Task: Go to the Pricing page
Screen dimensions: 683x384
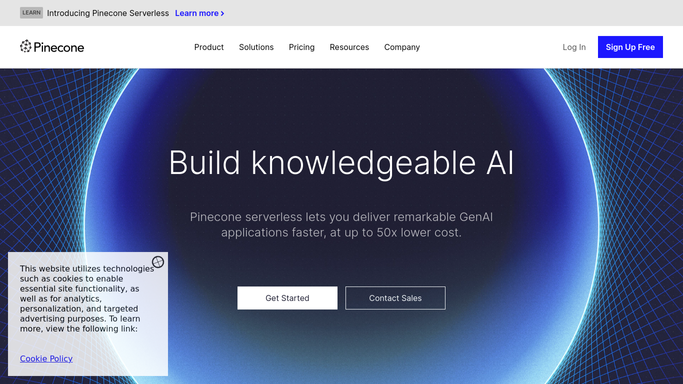Action: click(x=301, y=47)
